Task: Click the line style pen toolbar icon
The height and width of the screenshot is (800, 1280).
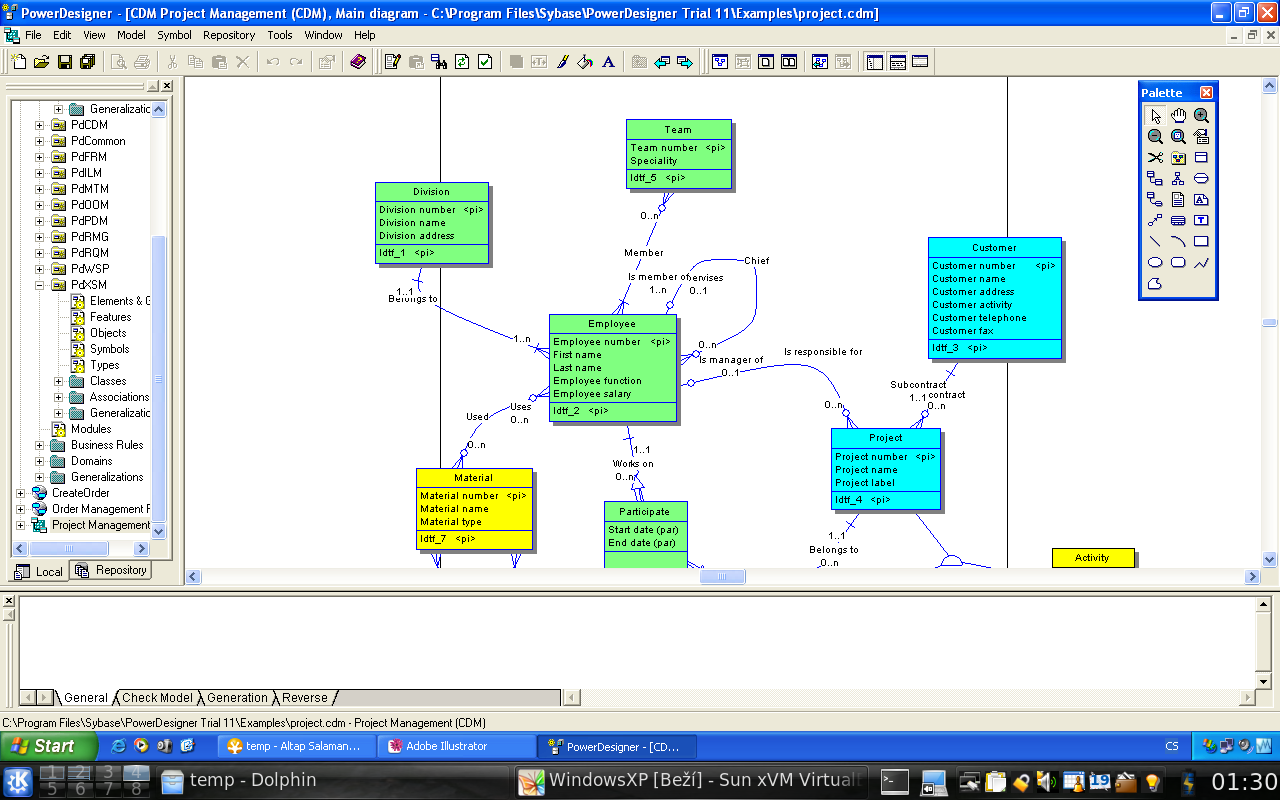Action: pyautogui.click(x=563, y=62)
